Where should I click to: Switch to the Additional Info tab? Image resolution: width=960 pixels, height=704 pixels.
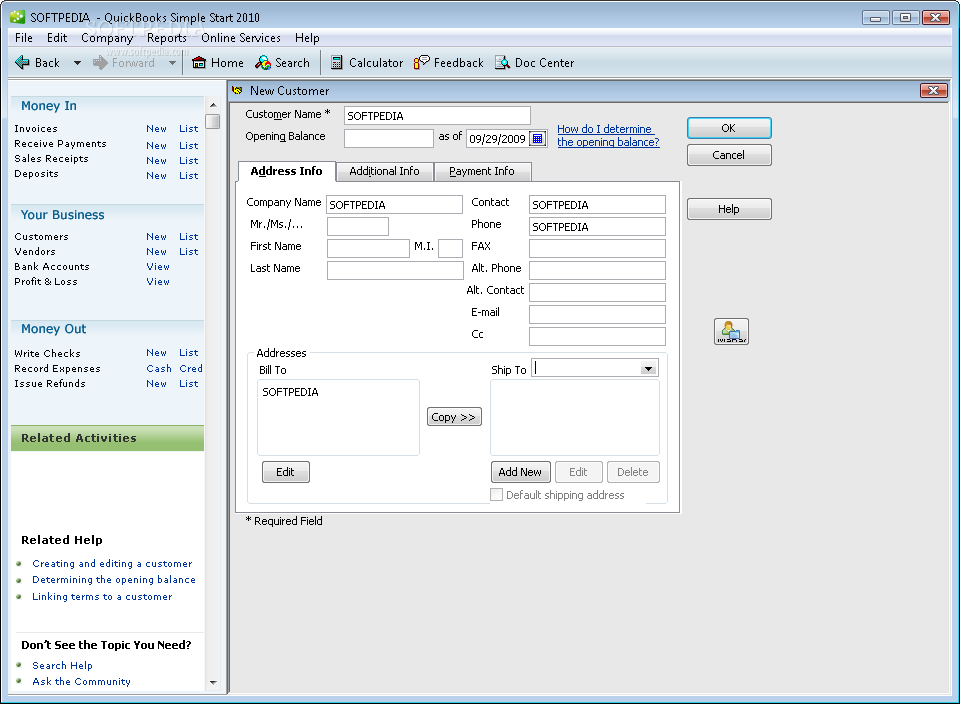(x=384, y=171)
